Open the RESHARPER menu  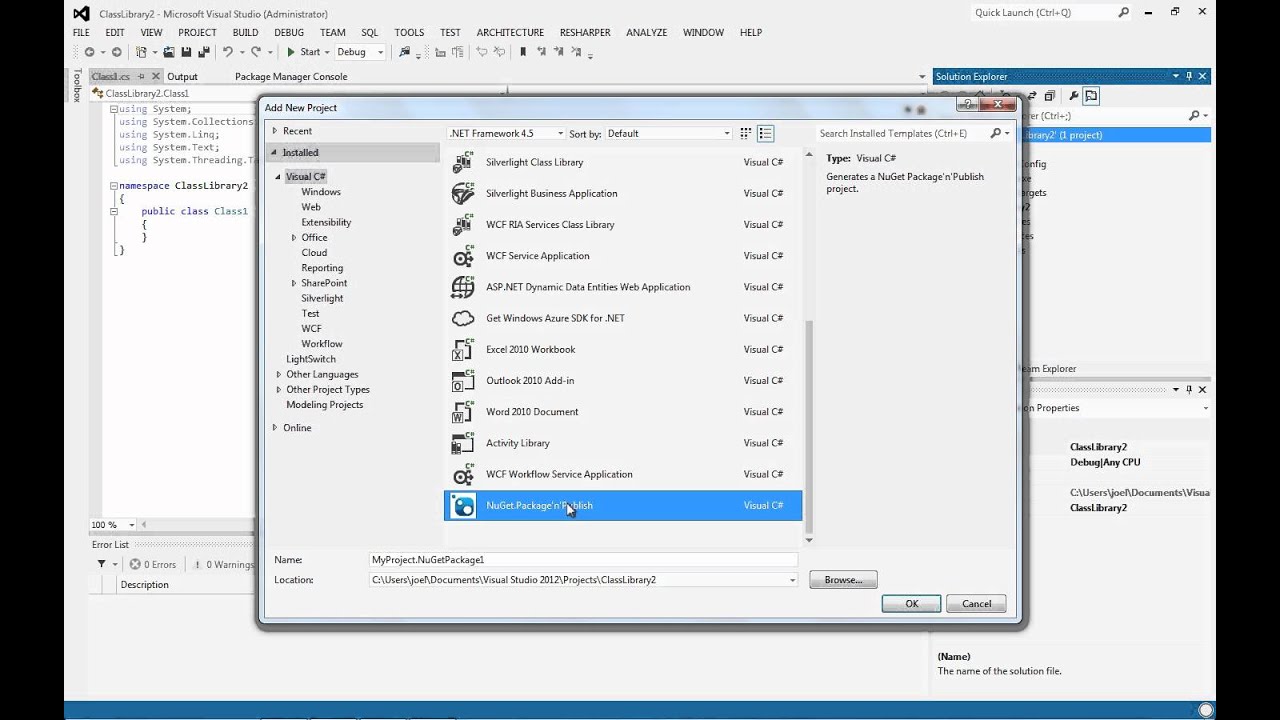[585, 32]
